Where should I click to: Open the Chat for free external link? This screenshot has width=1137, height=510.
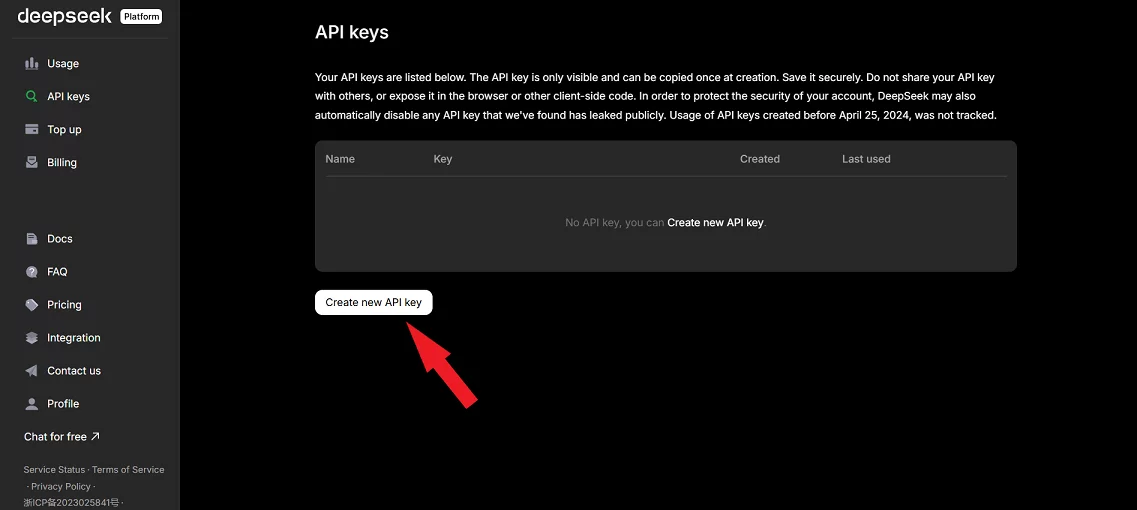click(62, 437)
